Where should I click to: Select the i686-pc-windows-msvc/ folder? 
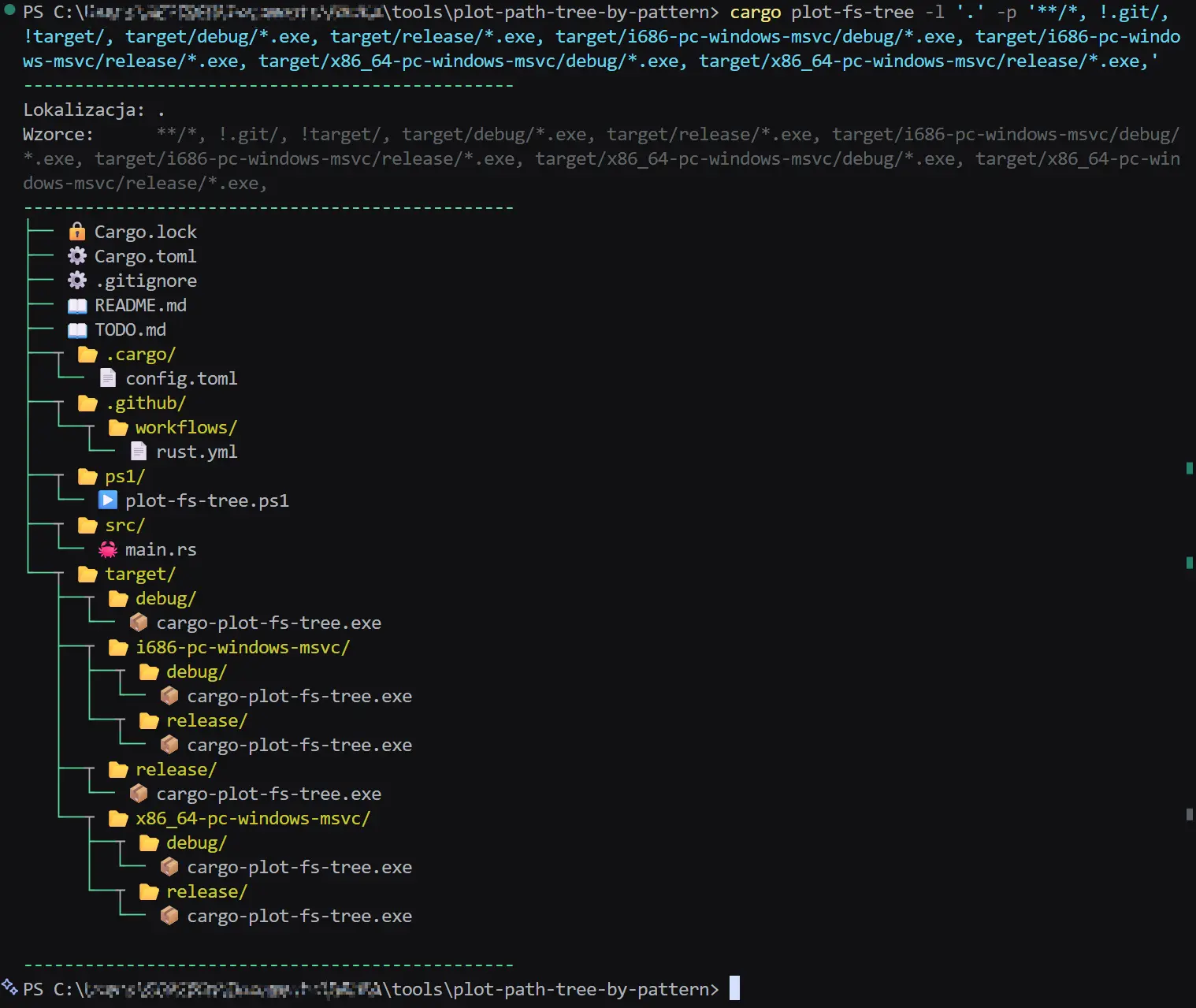(x=243, y=648)
